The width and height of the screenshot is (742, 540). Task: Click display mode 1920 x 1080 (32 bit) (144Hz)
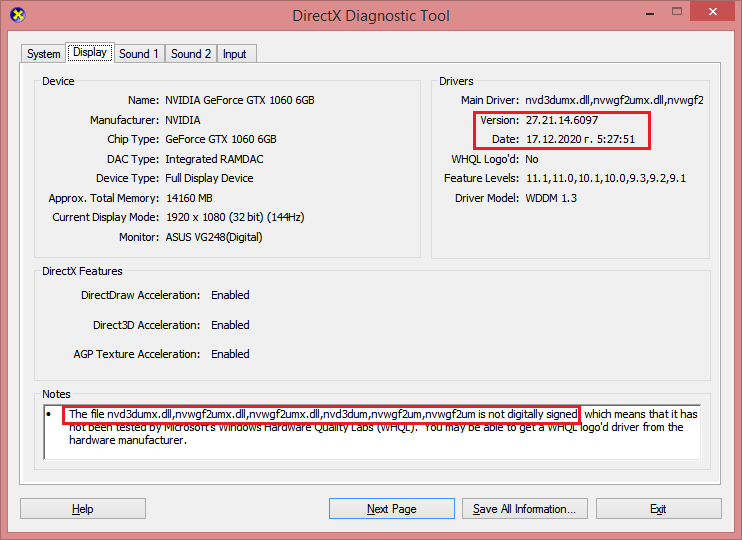tap(235, 217)
